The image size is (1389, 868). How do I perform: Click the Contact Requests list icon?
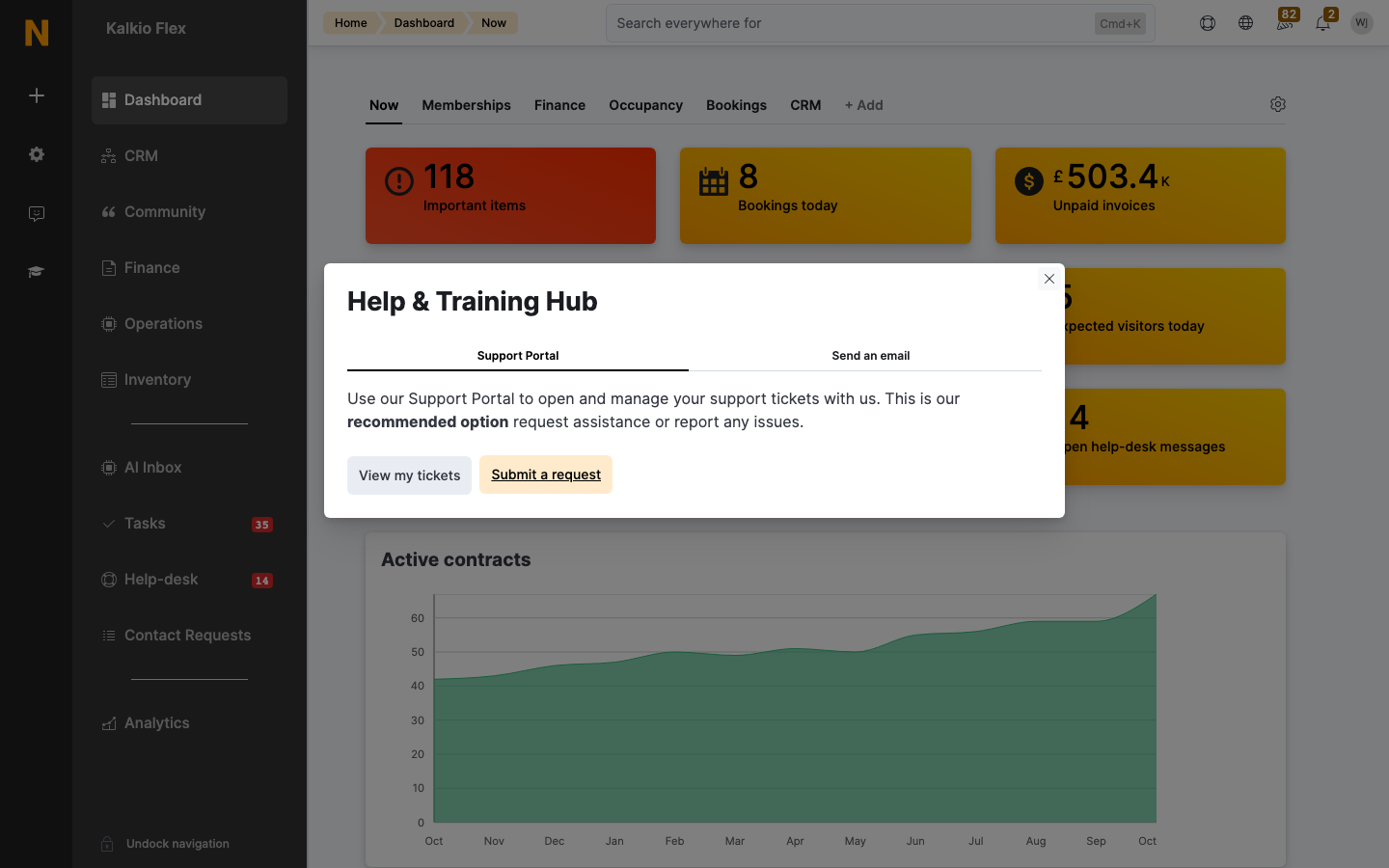(x=109, y=636)
